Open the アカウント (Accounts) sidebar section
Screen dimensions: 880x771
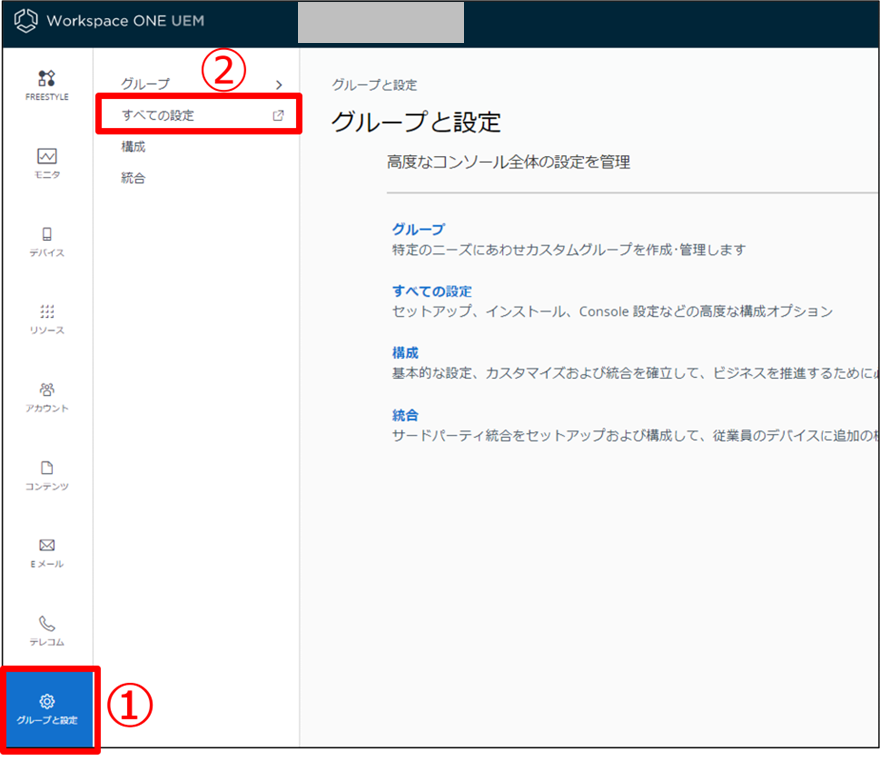point(47,397)
